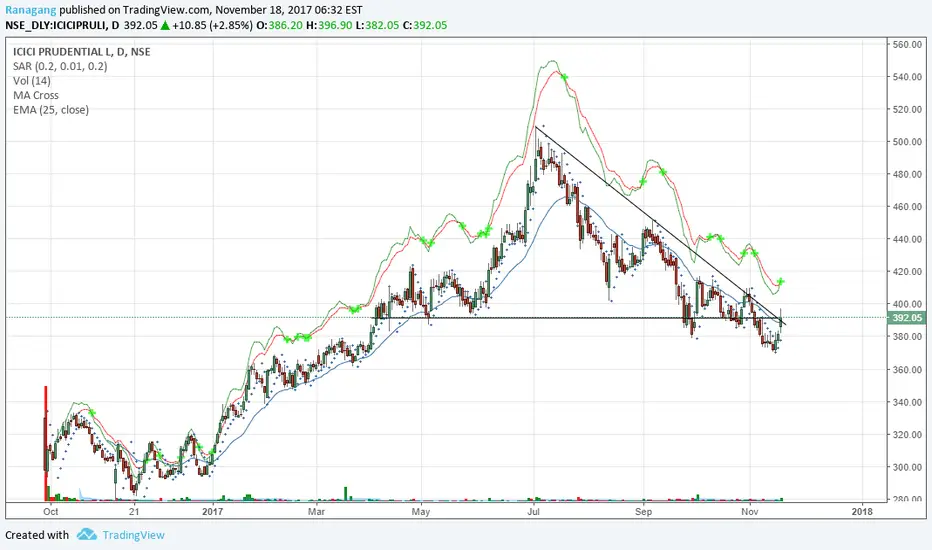Click the C:392.05 close value
The width and height of the screenshot is (932, 550).
[x=425, y=25]
